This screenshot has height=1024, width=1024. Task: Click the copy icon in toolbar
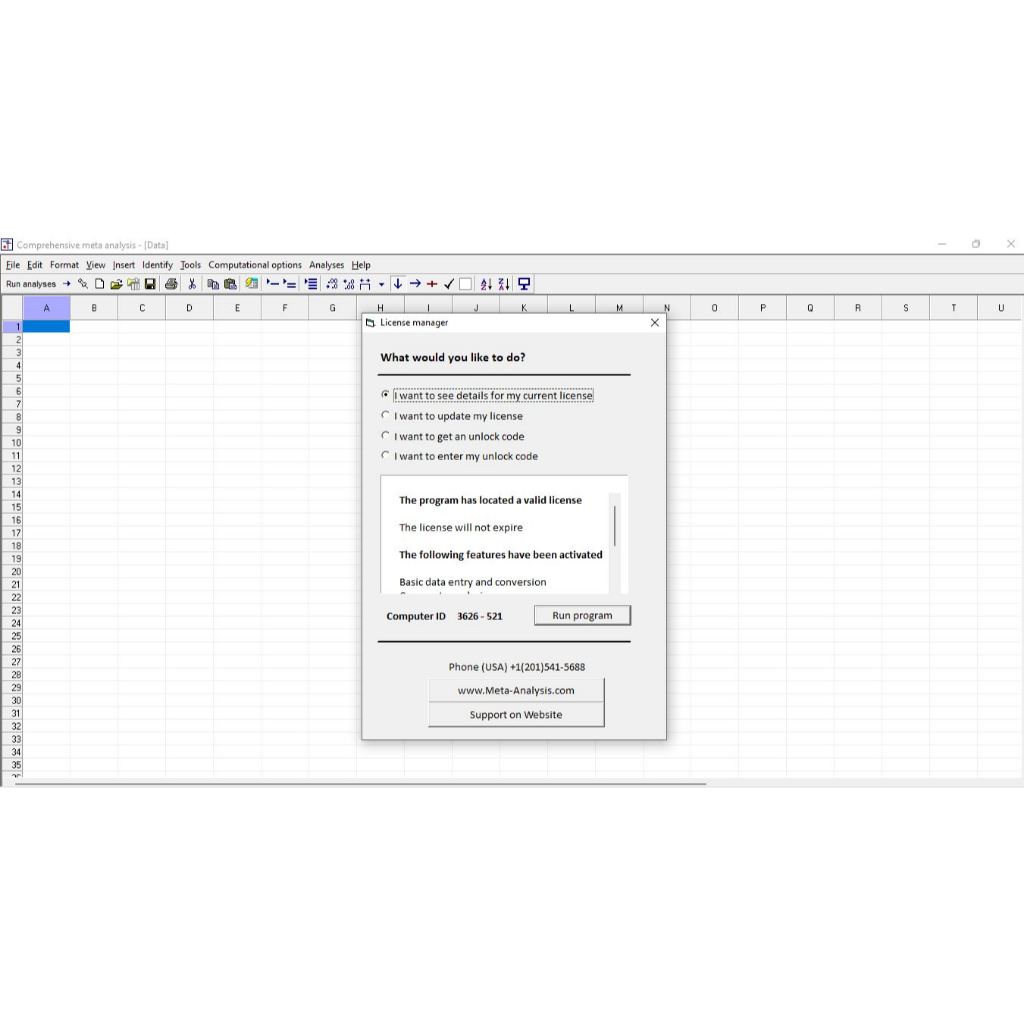pyautogui.click(x=213, y=284)
